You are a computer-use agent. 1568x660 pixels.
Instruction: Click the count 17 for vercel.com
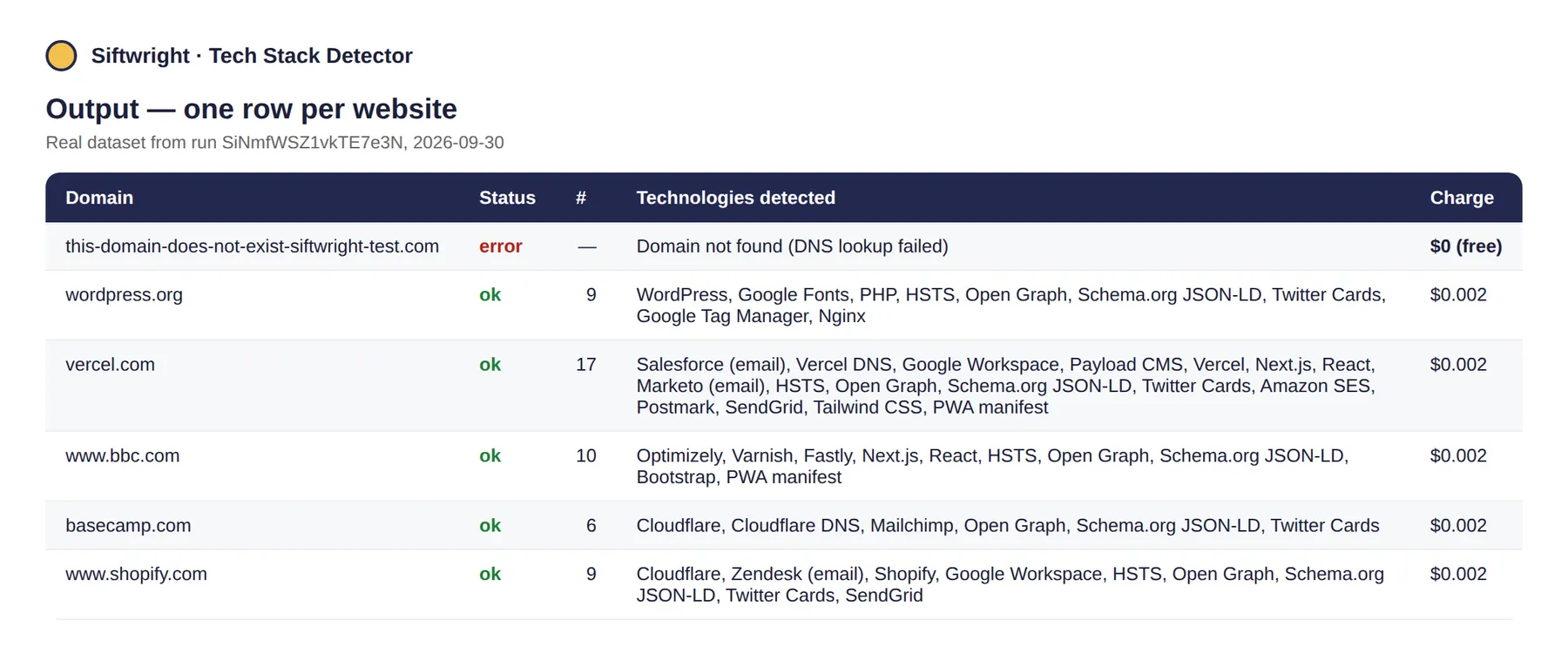click(x=586, y=365)
